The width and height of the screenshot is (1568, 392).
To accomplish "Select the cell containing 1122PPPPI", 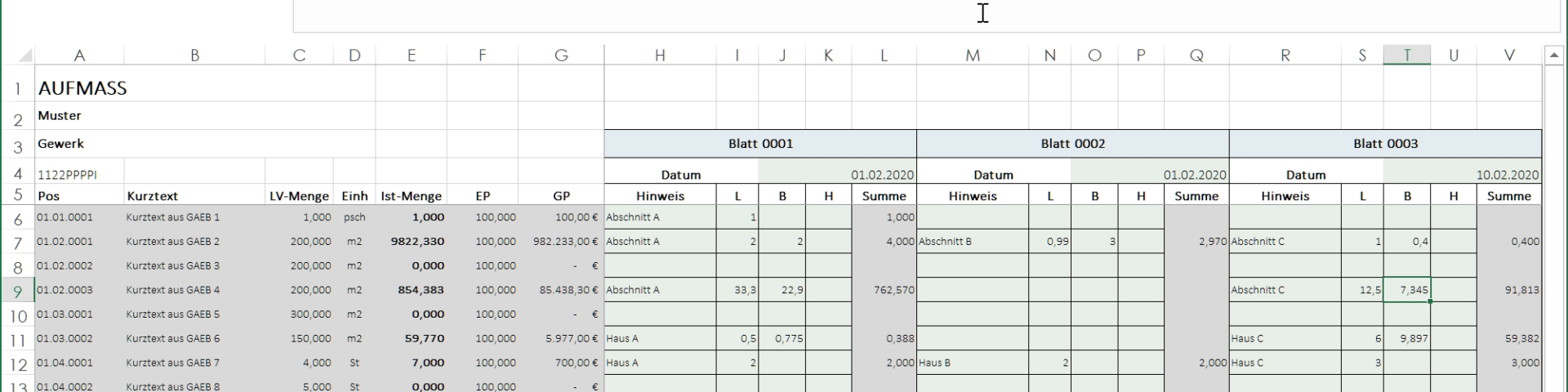I will click(x=78, y=175).
